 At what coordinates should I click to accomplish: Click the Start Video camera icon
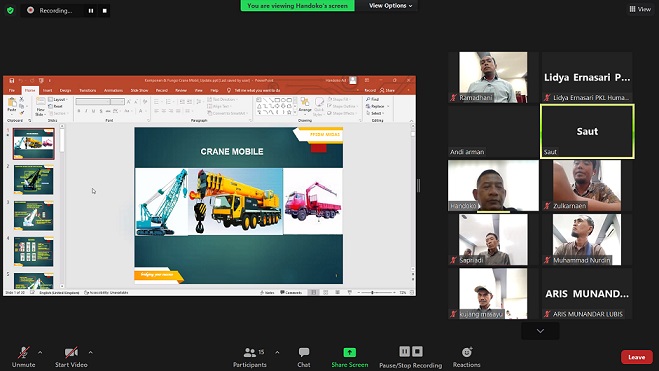point(71,352)
